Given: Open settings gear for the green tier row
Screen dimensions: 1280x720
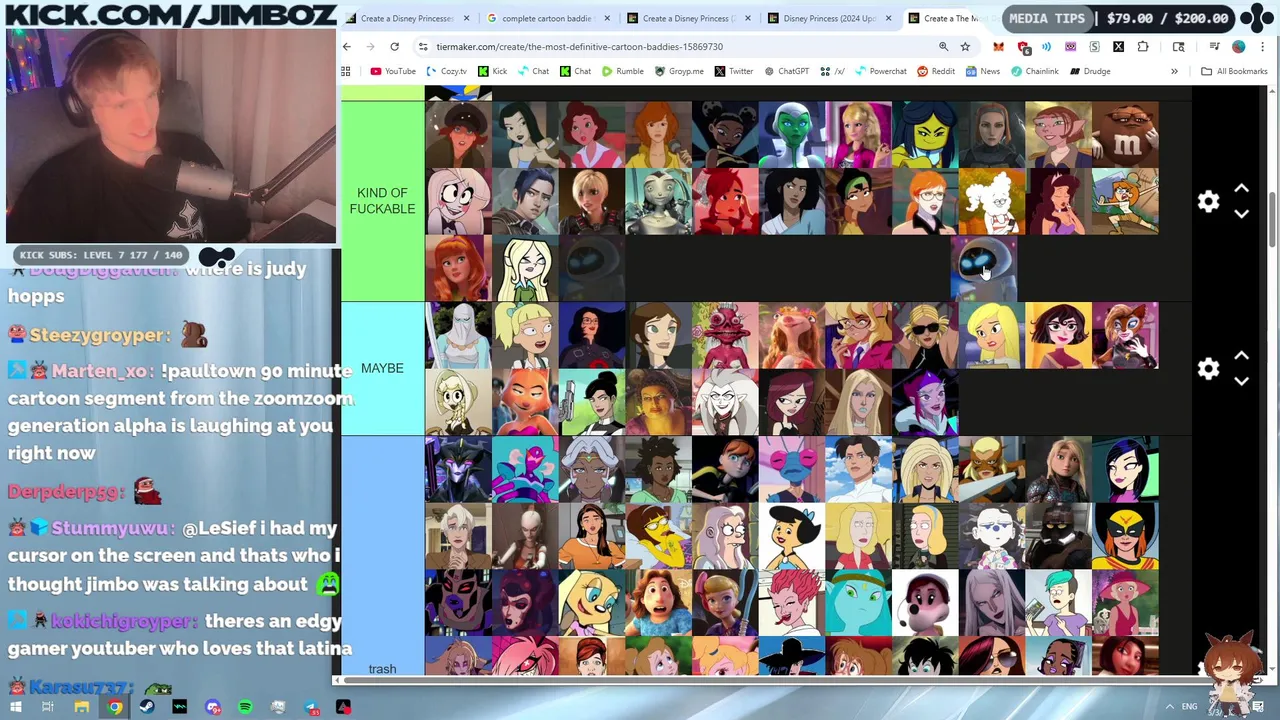Looking at the screenshot, I should pyautogui.click(x=1208, y=202).
